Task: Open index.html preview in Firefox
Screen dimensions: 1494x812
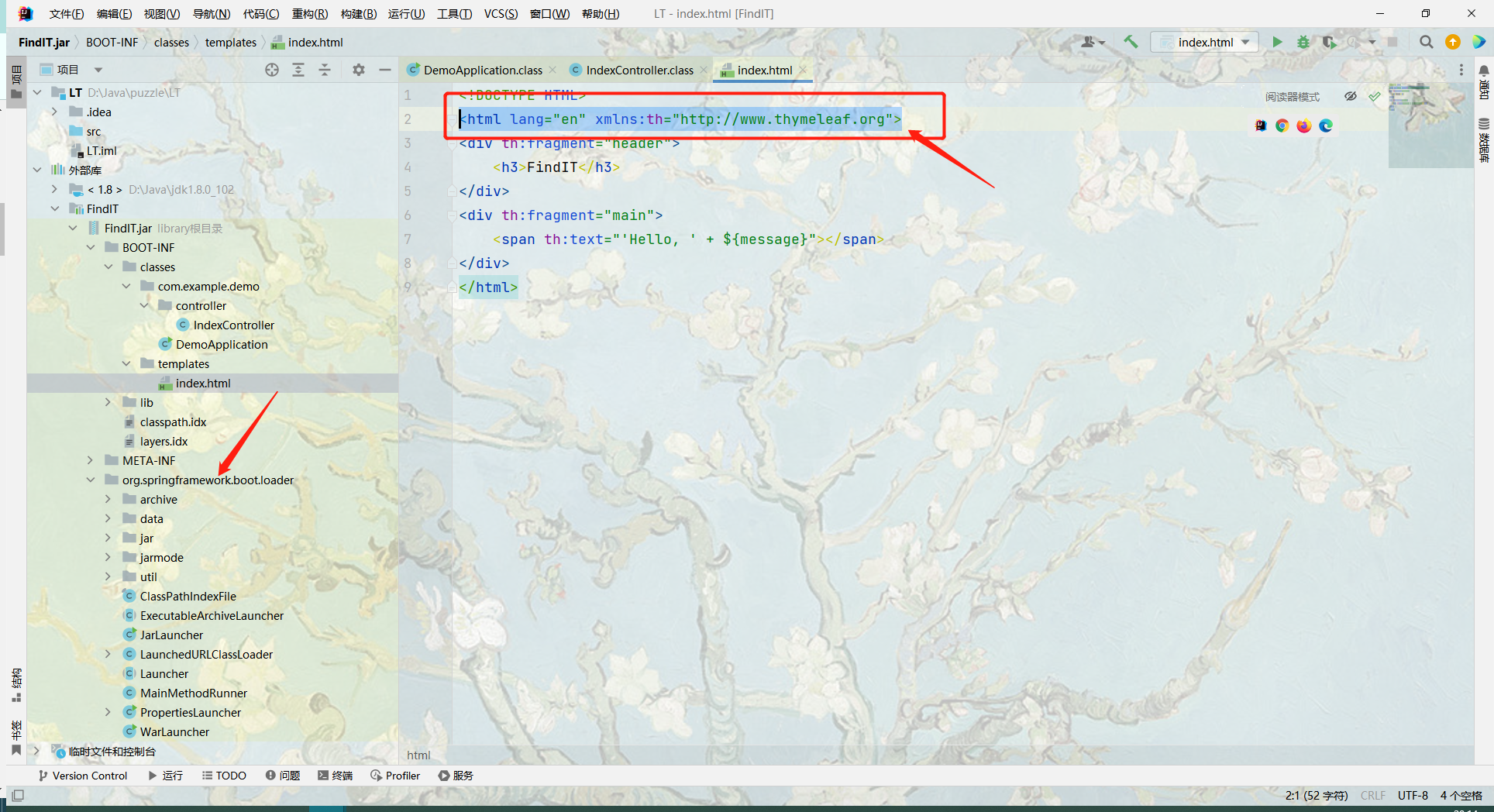Action: coord(1304,126)
